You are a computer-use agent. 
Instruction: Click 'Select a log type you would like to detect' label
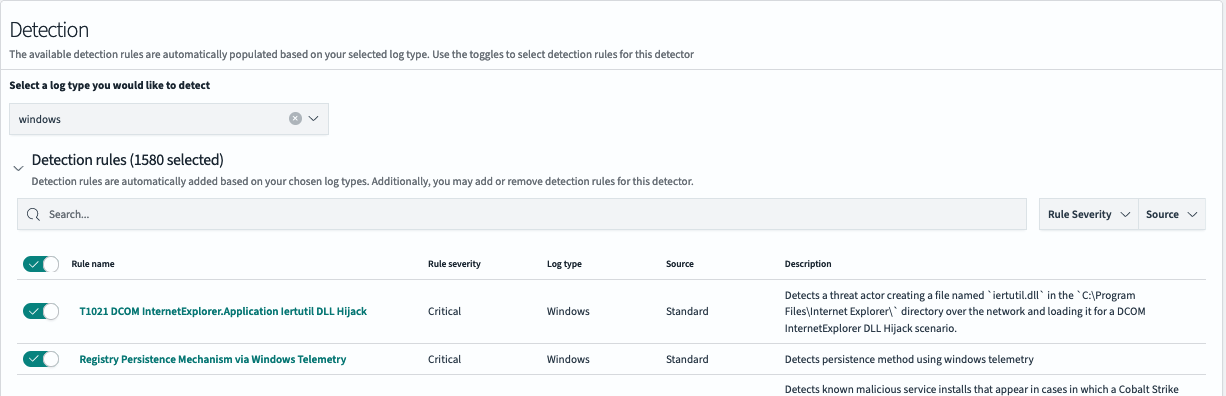(x=110, y=86)
